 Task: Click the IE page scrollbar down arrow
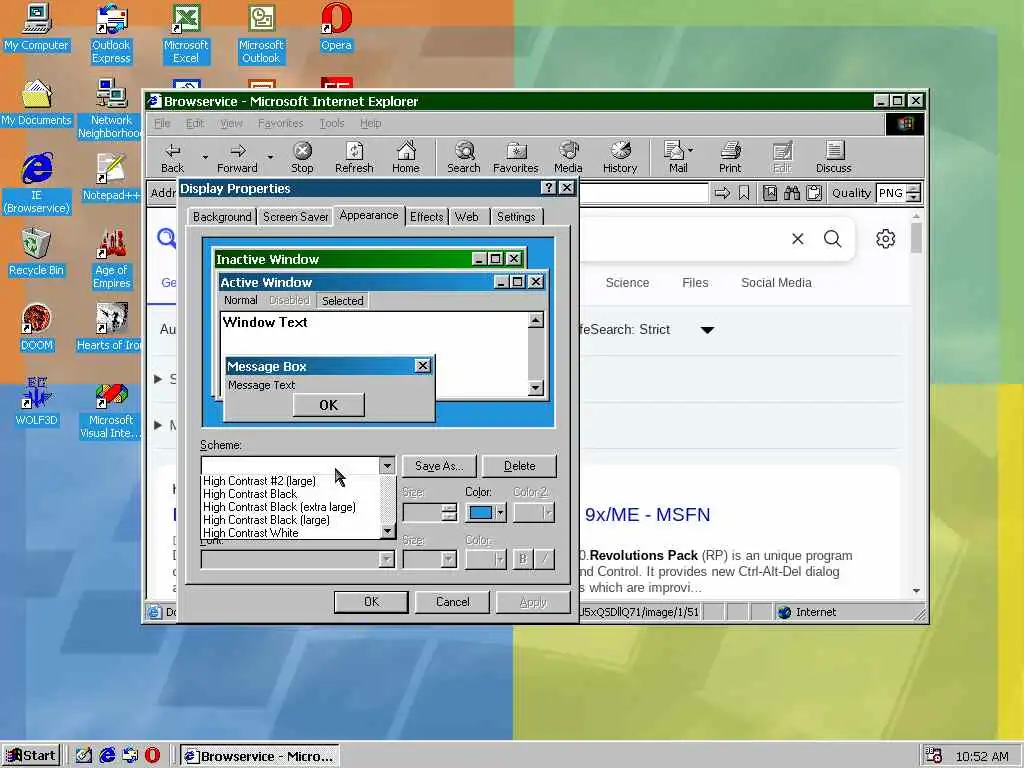(916, 590)
